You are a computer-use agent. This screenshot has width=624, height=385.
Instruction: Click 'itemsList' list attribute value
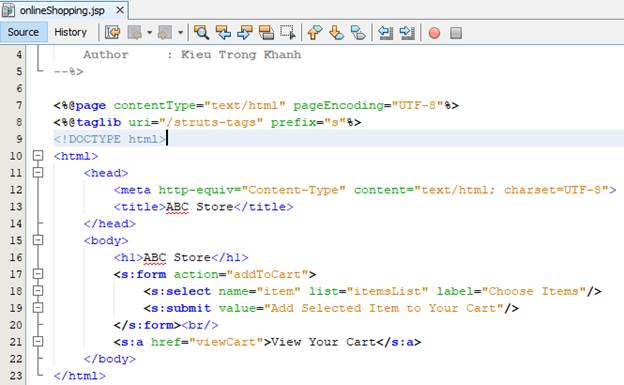387,291
